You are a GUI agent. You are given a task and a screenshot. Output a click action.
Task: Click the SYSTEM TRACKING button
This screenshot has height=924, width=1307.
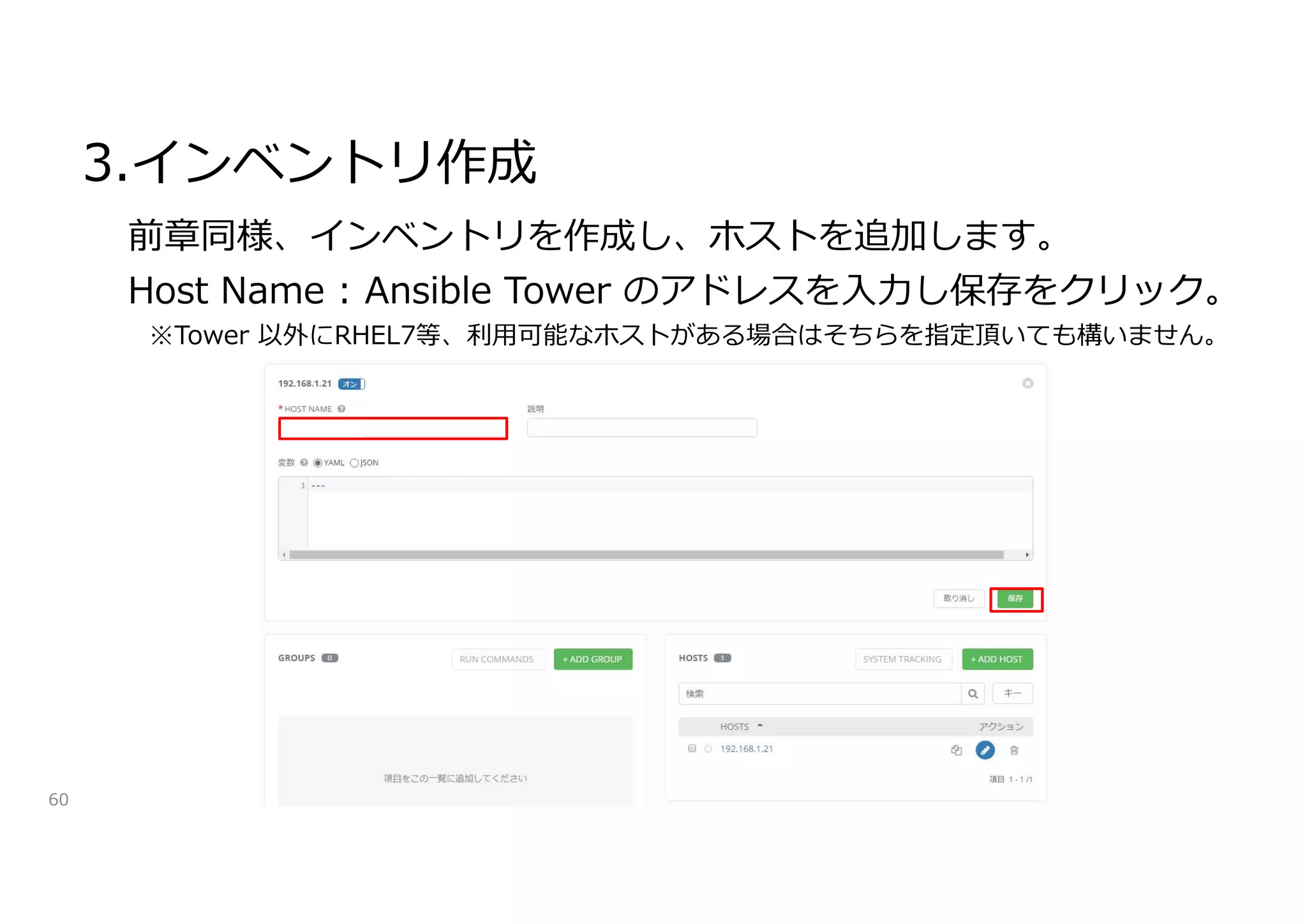click(903, 659)
